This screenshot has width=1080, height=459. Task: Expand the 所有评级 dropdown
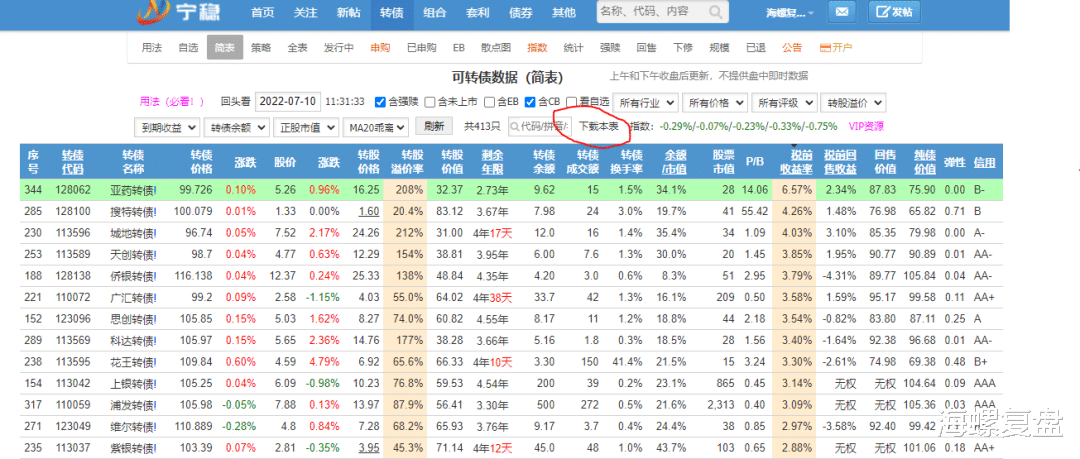click(x=785, y=103)
